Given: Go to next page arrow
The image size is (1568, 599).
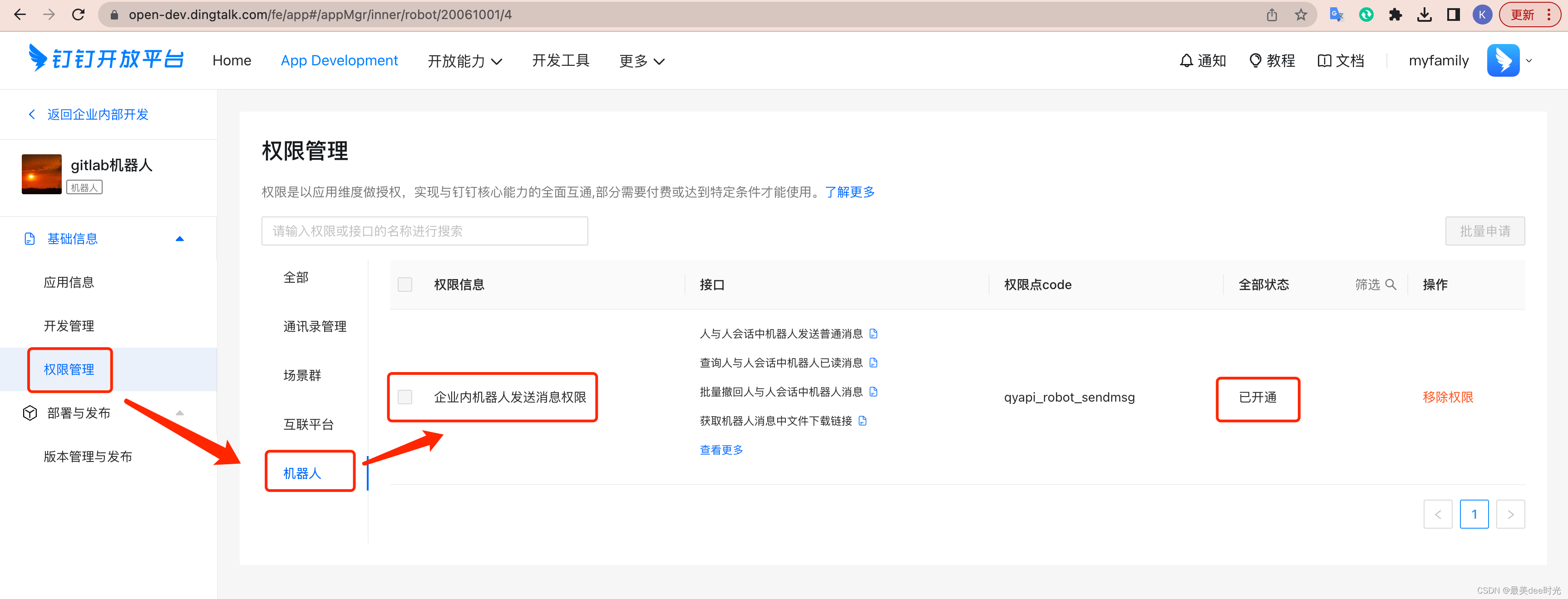Looking at the screenshot, I should point(1510,515).
